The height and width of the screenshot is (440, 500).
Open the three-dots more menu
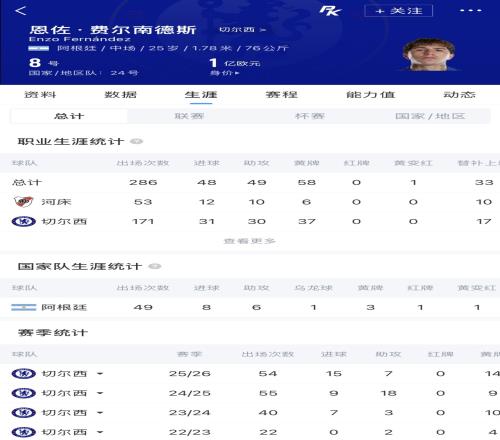tap(470, 11)
